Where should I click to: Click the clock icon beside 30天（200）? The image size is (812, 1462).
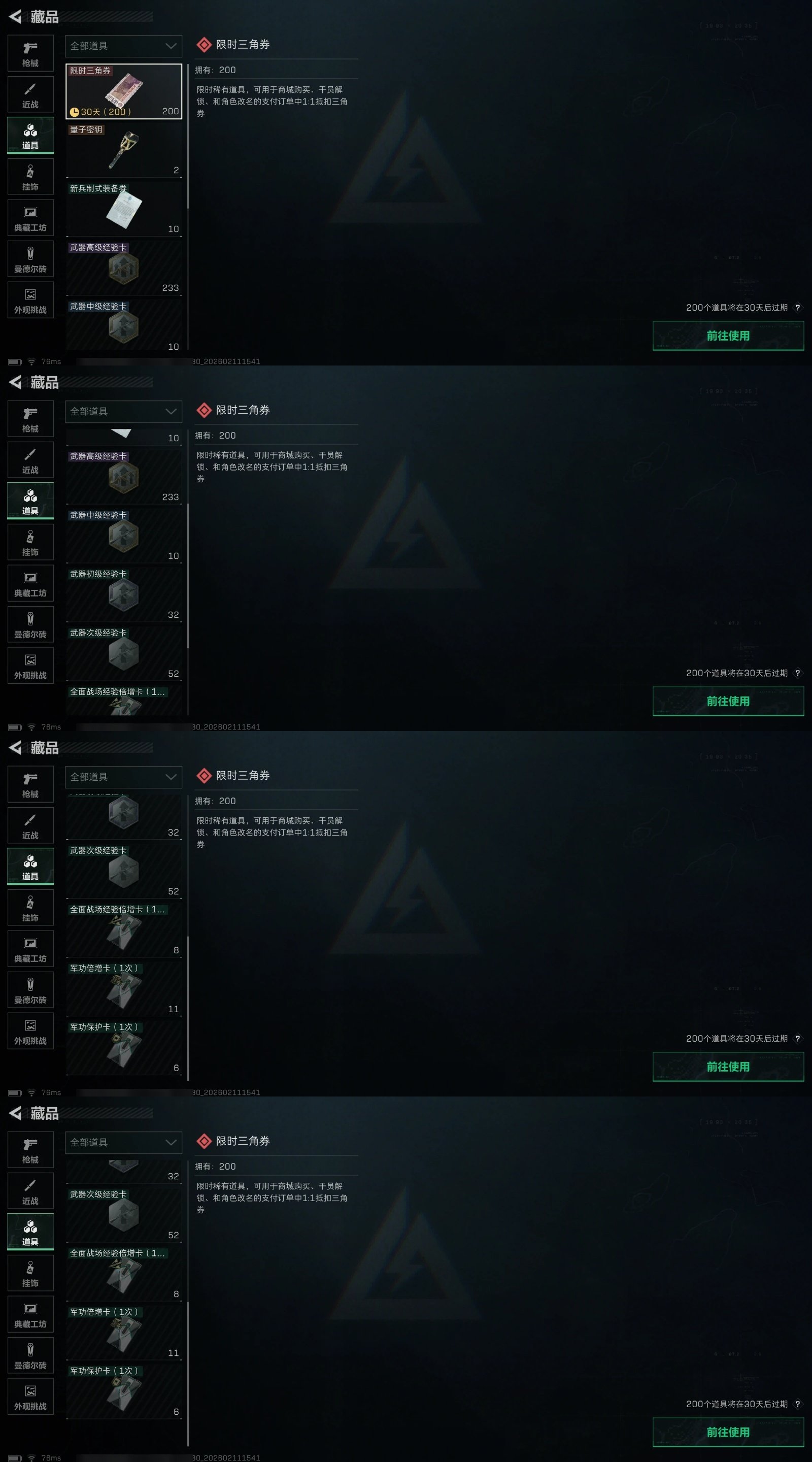[74, 112]
